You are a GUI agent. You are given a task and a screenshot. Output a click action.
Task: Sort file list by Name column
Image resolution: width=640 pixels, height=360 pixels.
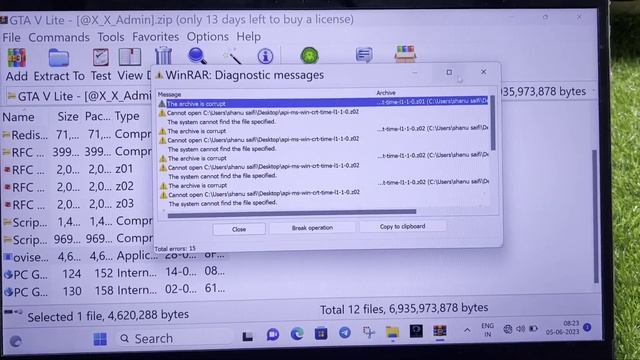coord(18,117)
